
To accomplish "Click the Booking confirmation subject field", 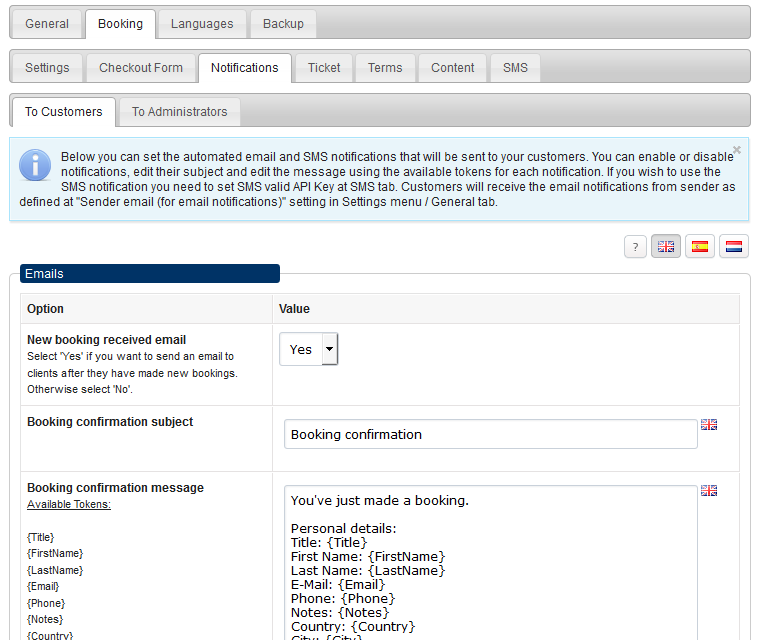I will click(491, 434).
